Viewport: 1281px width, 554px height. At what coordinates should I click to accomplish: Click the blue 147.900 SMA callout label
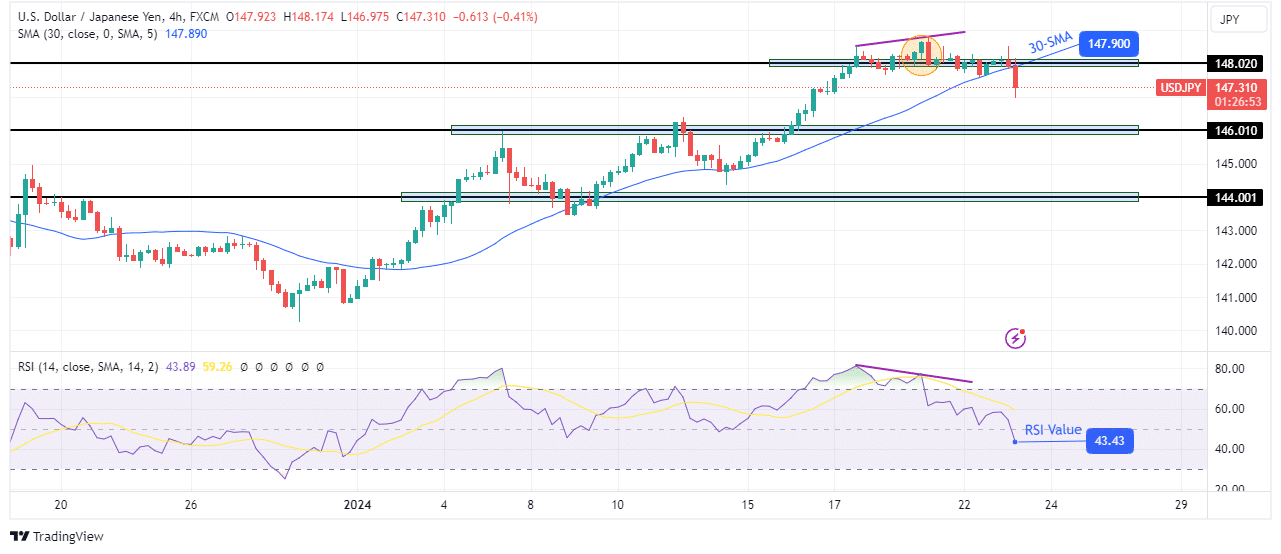click(x=1108, y=44)
